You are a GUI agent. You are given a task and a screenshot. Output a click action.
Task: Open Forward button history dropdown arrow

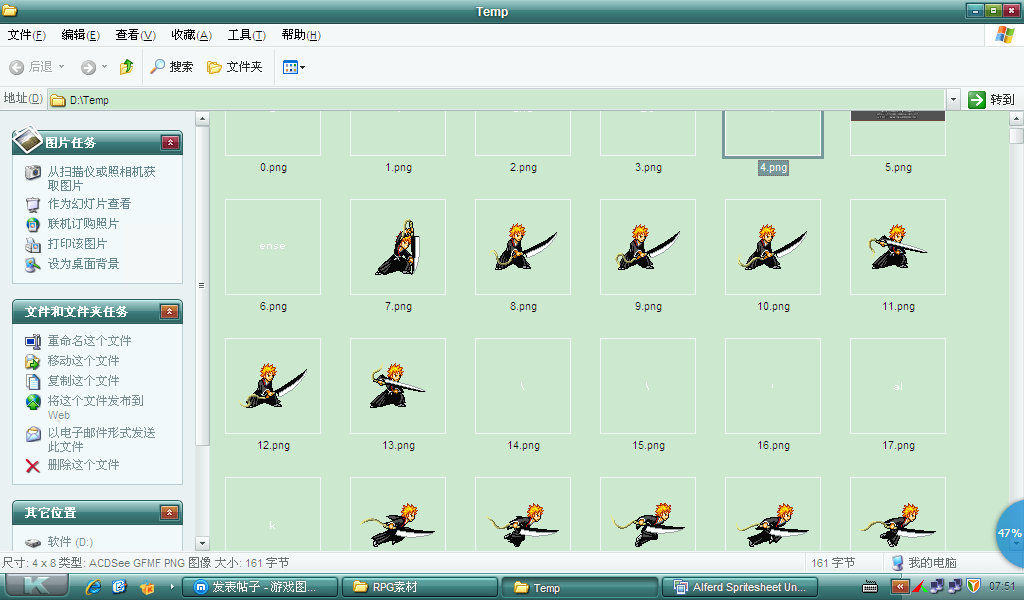tap(104, 67)
